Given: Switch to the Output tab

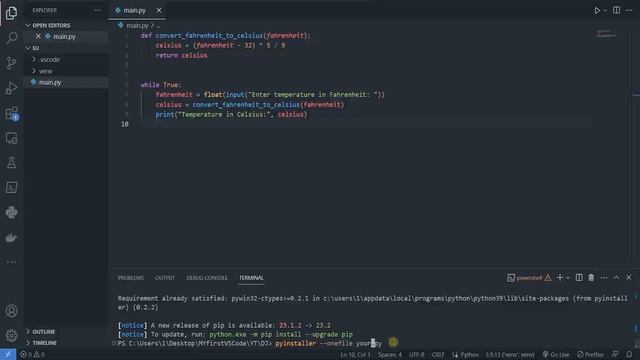Looking at the screenshot, I should click(x=165, y=278).
